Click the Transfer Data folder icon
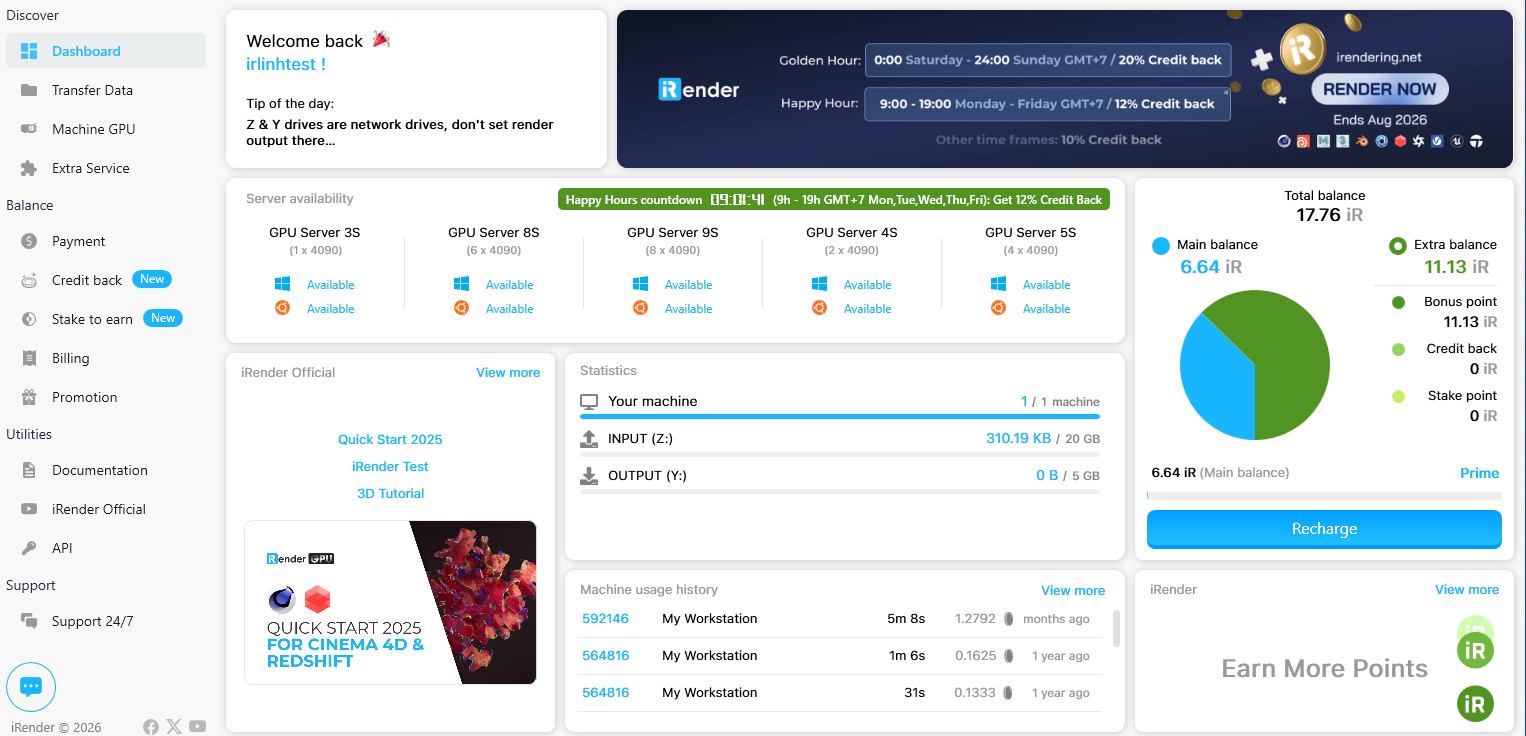The image size is (1526, 736). coord(29,90)
